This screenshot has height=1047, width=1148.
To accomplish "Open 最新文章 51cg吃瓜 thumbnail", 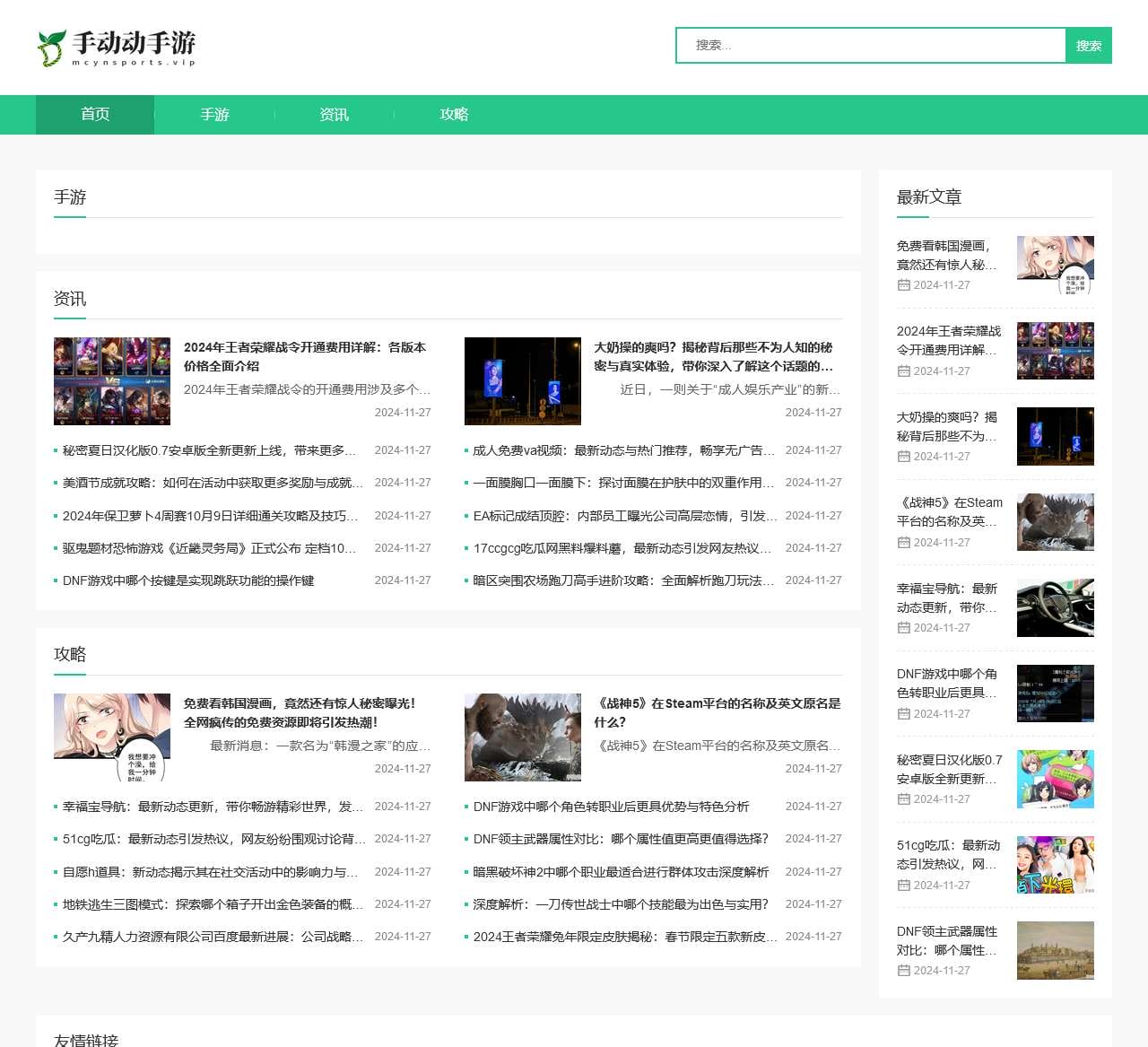I will point(1056,865).
